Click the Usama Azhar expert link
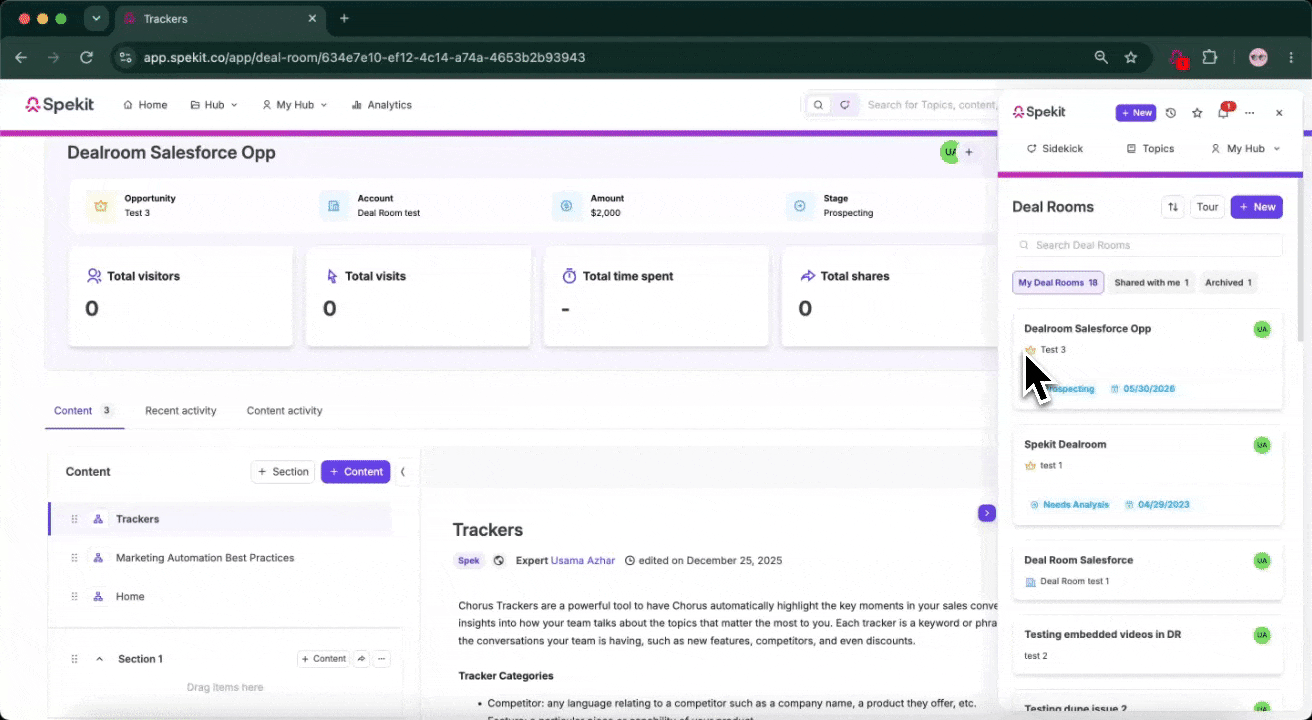 583,561
